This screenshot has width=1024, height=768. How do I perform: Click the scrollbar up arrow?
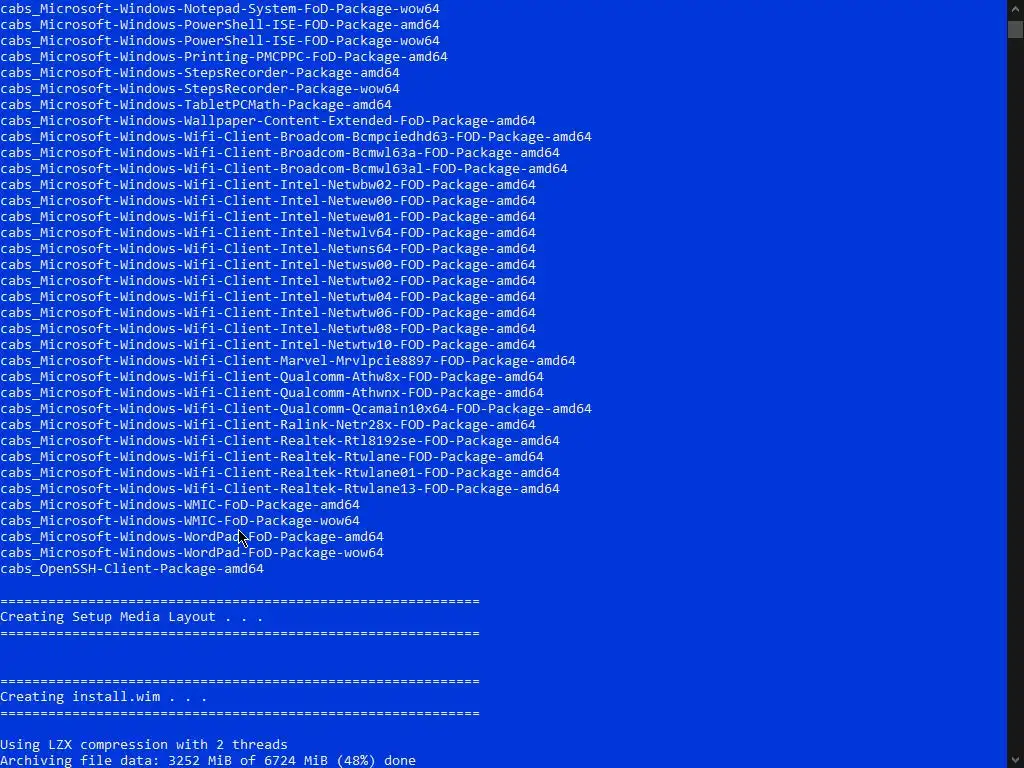(x=1016, y=8)
